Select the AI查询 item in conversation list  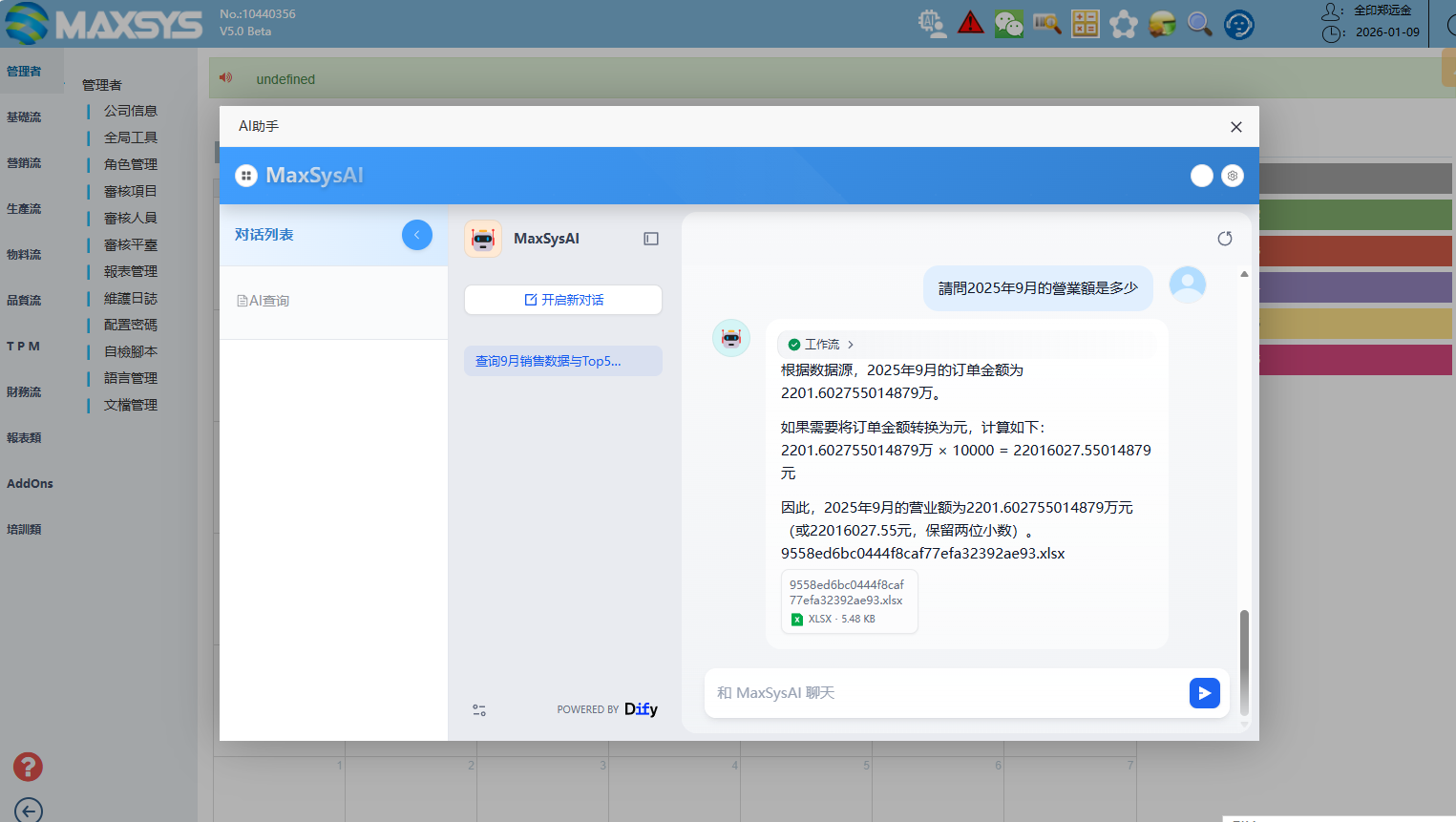(264, 301)
